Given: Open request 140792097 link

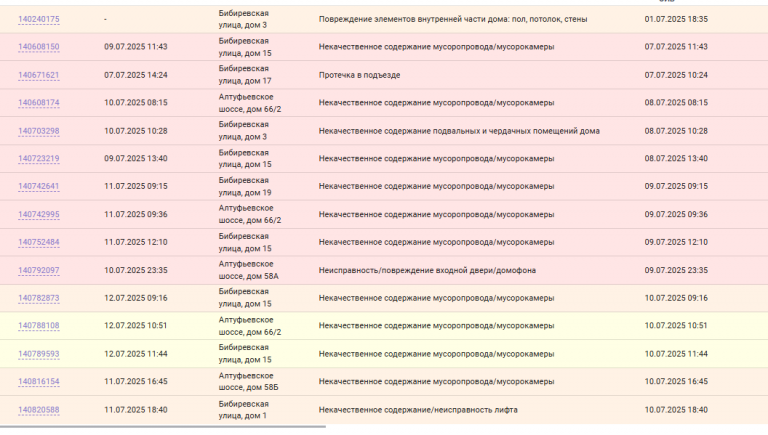Looking at the screenshot, I should click(x=39, y=270).
